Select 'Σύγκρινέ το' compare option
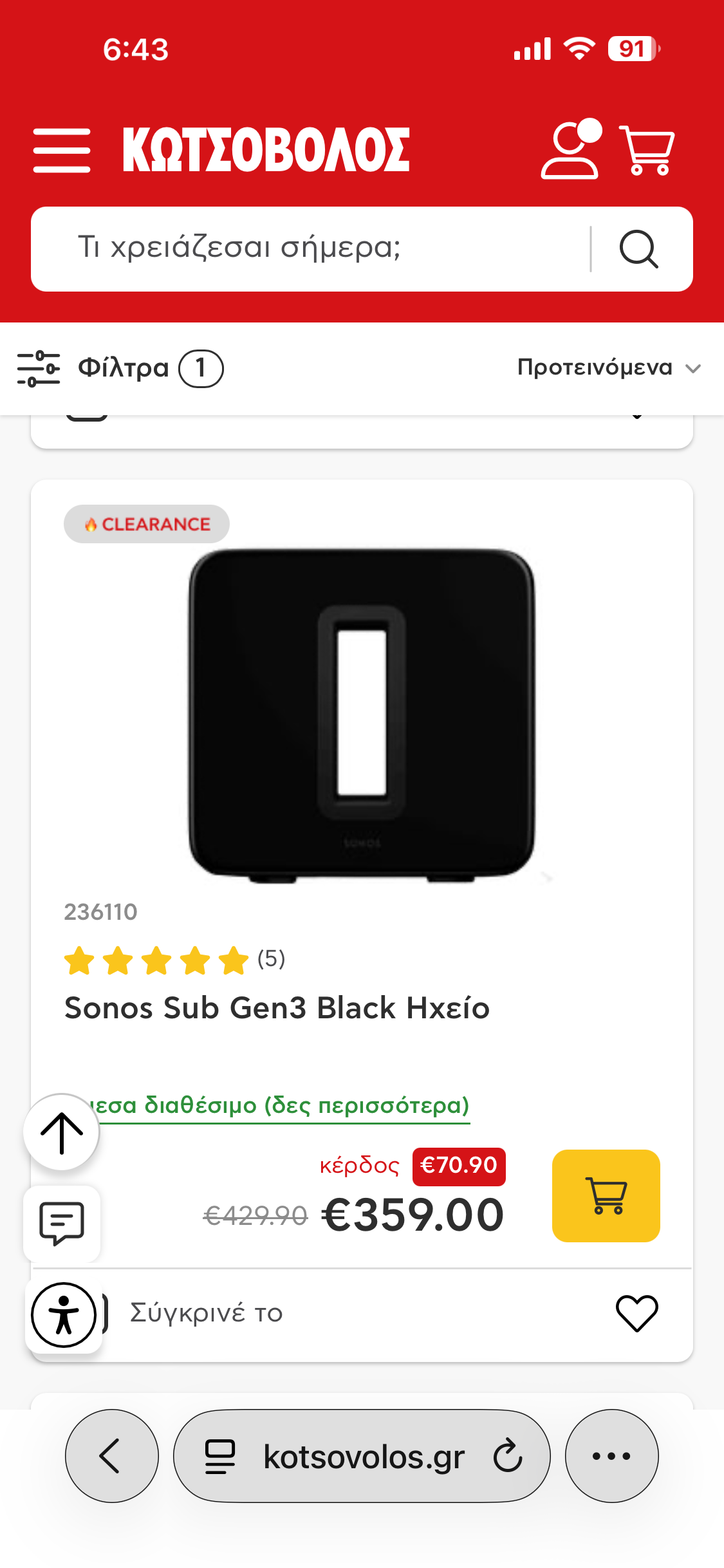This screenshot has height=1568, width=724. coord(206,1313)
